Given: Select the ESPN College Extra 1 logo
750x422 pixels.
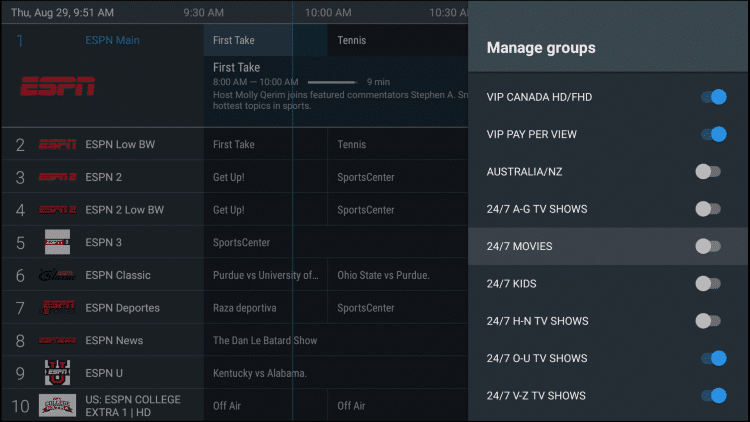Looking at the screenshot, I should pos(57,405).
